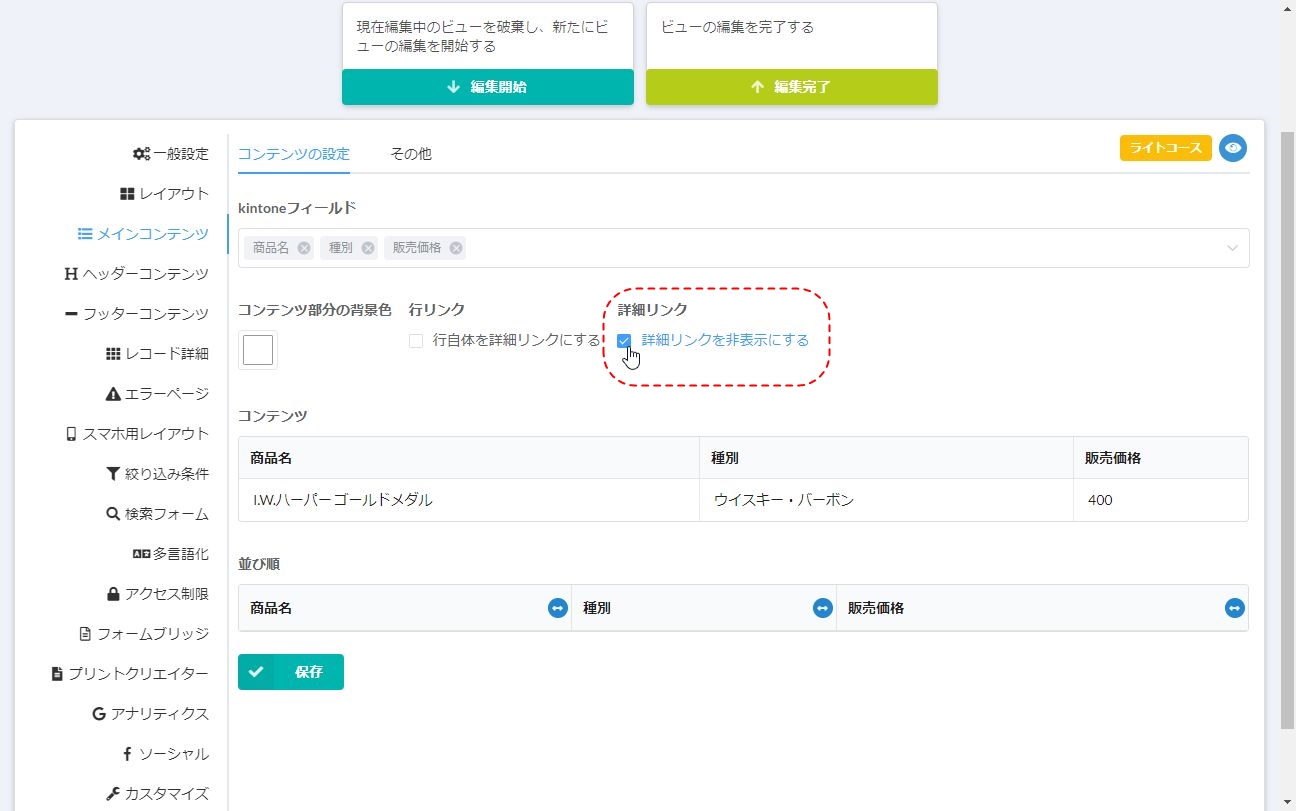Screen dimensions: 1296x811
Task: Click the list icon beside メインコンテンツ
Action: (85, 234)
